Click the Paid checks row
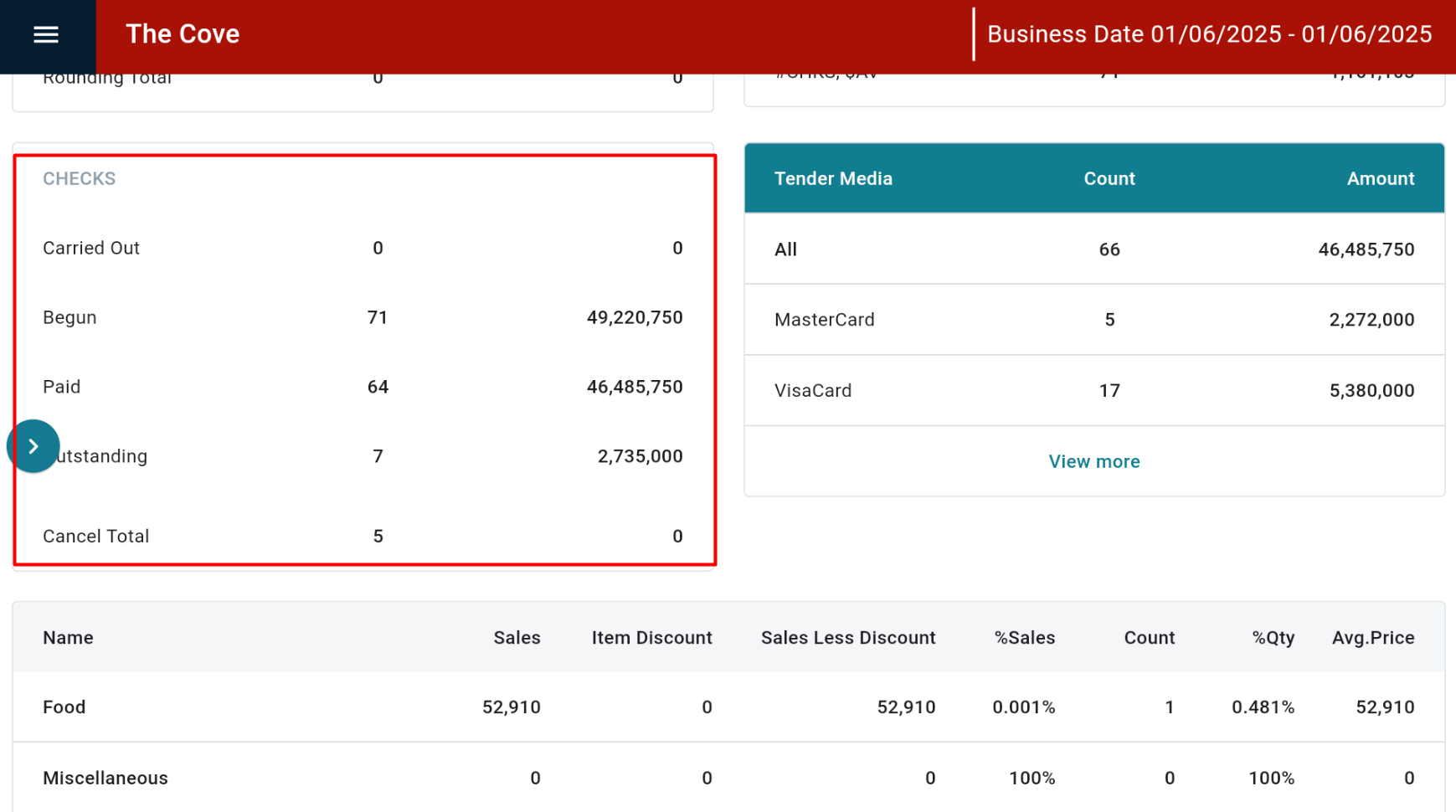This screenshot has width=1456, height=812. (363, 387)
